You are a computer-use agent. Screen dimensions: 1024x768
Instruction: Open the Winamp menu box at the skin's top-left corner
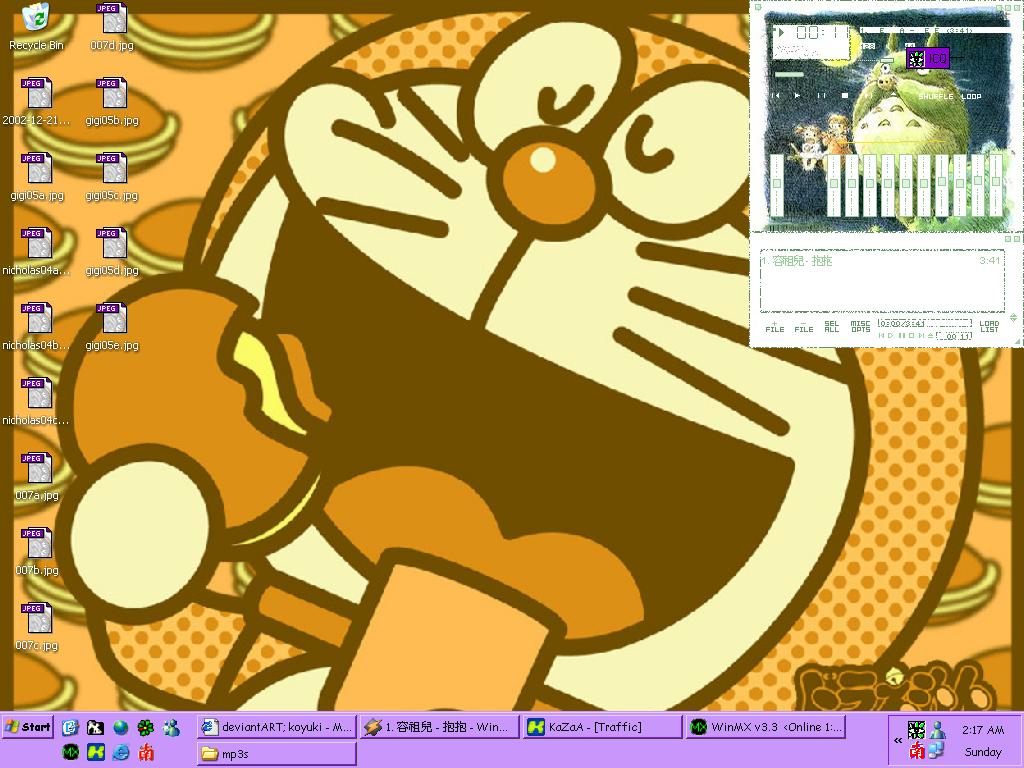[758, 7]
